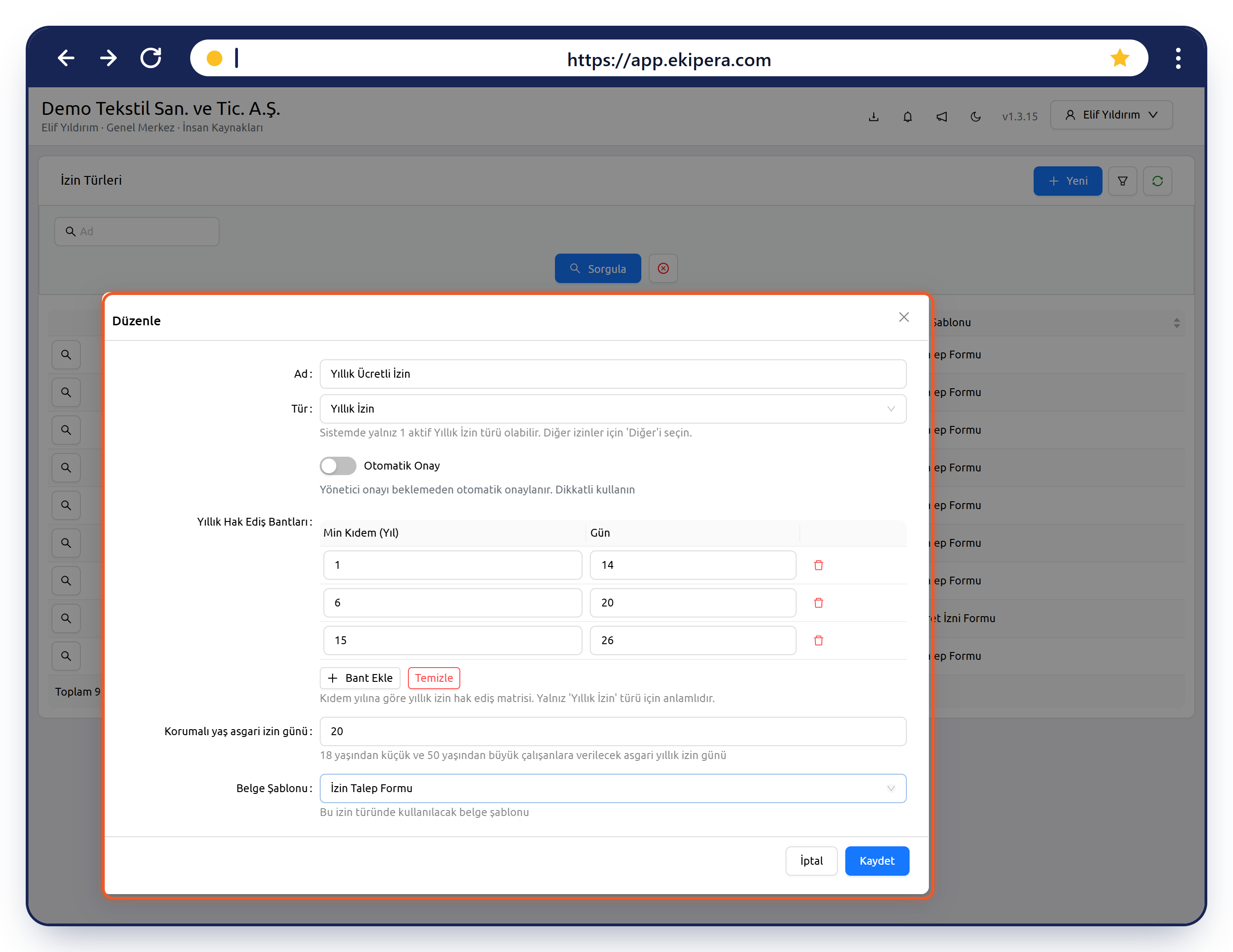
Task: Toggle the Otomatik Onay switch
Action: (x=338, y=466)
